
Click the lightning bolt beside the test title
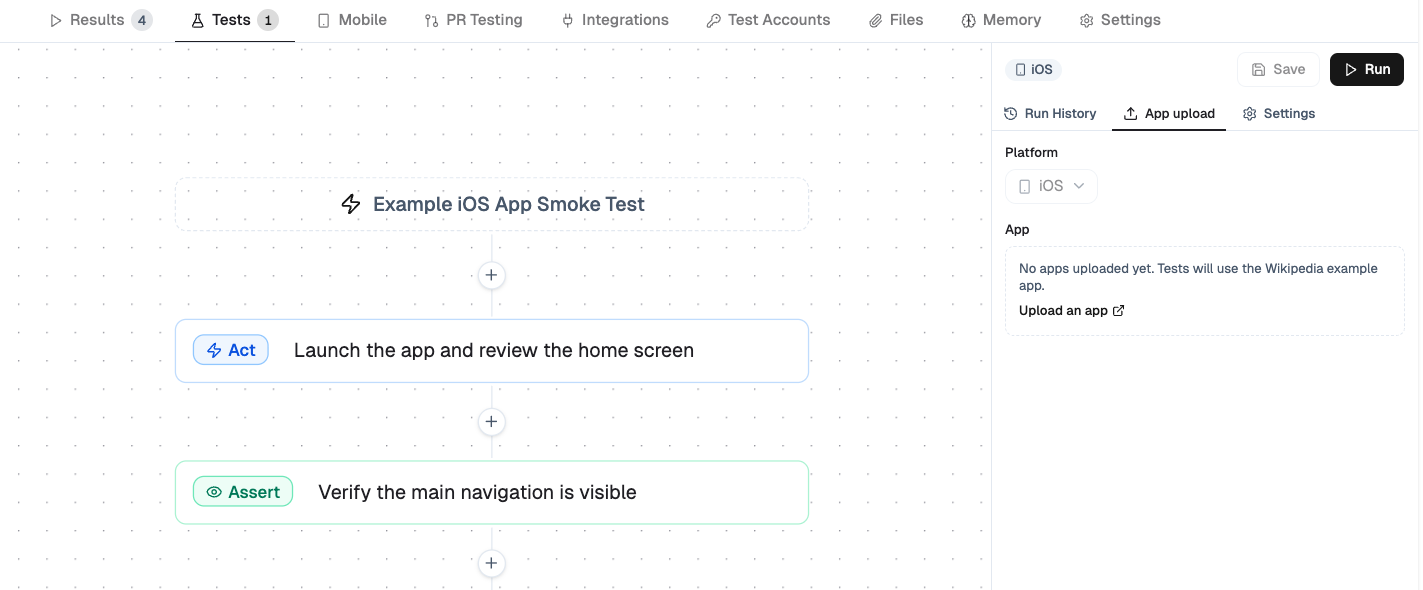coord(351,204)
